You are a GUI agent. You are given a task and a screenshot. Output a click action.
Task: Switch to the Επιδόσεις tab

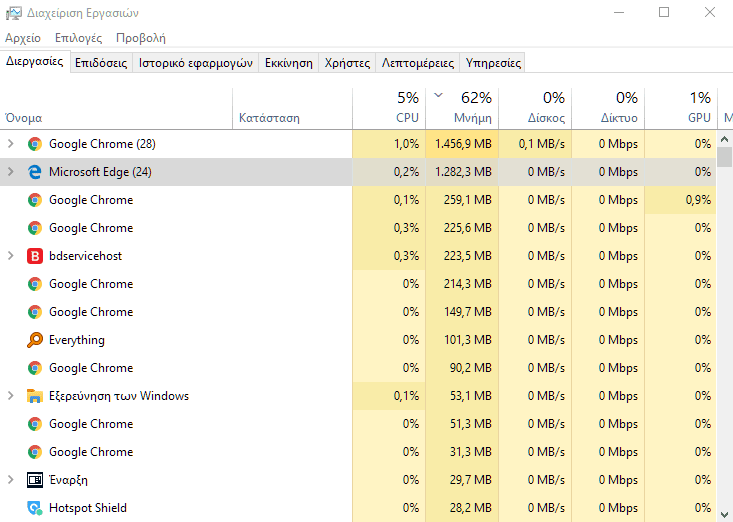[101, 63]
